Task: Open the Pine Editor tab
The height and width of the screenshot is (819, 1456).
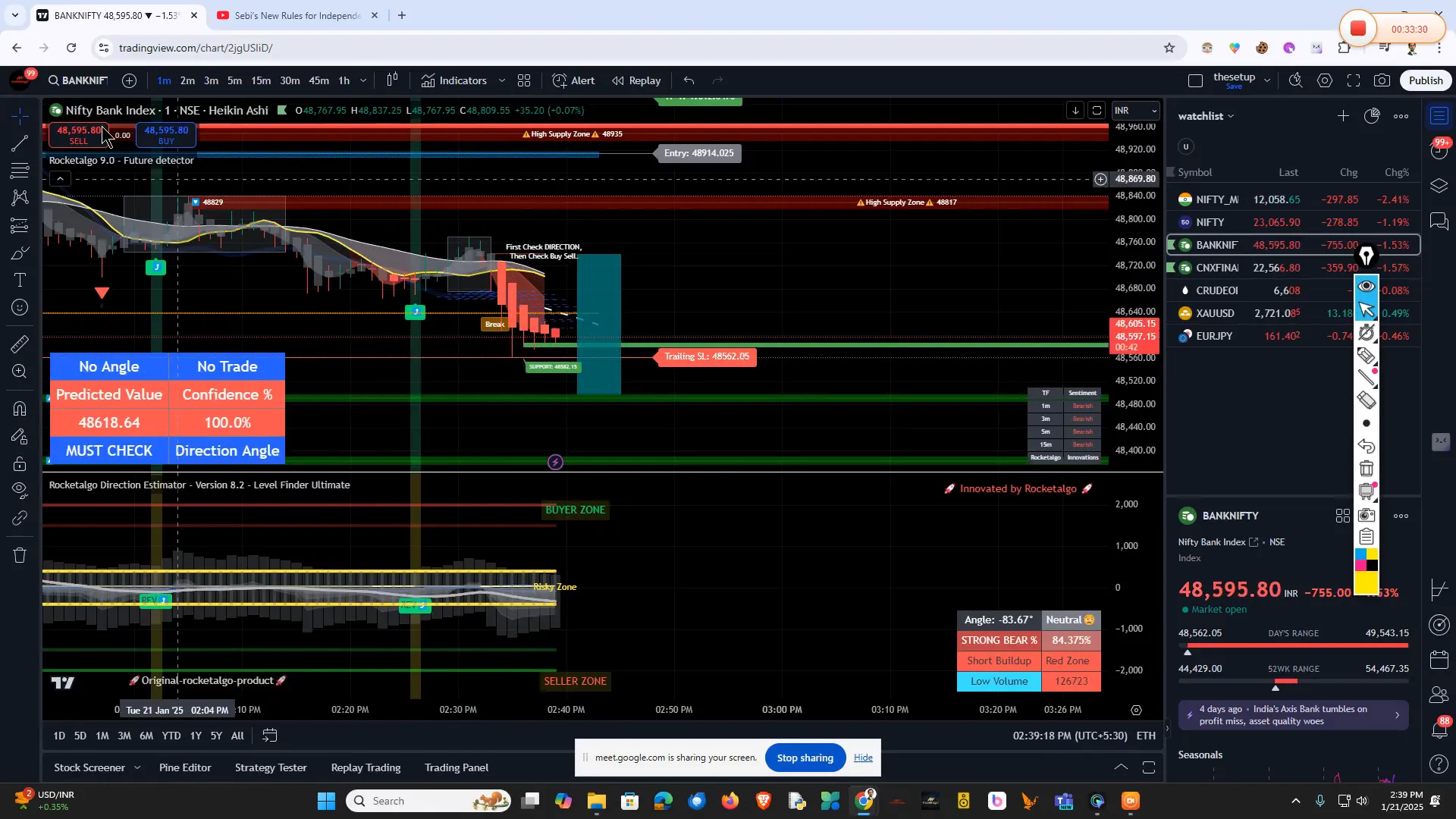Action: click(x=185, y=767)
